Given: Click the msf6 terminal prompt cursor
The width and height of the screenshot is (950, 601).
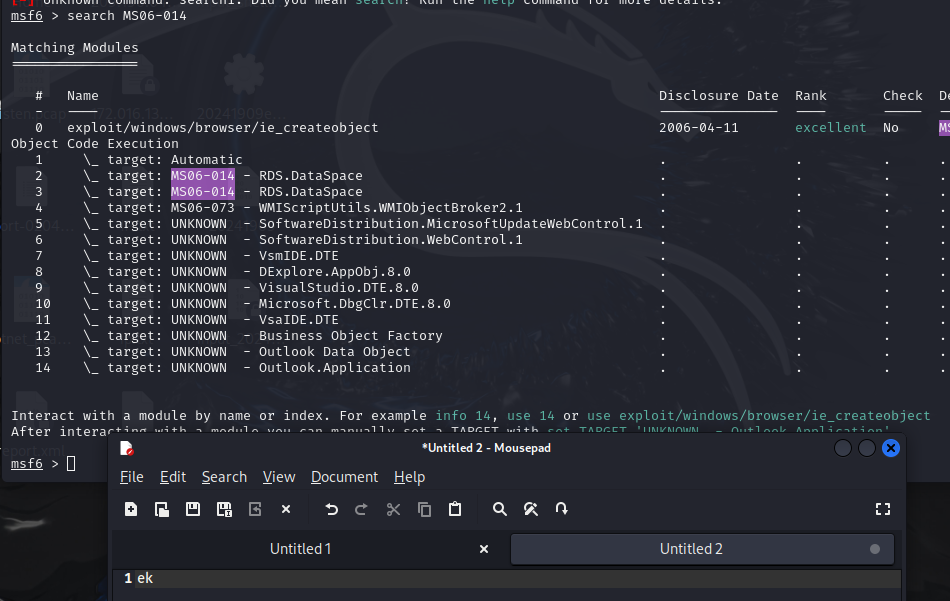Looking at the screenshot, I should 71,464.
